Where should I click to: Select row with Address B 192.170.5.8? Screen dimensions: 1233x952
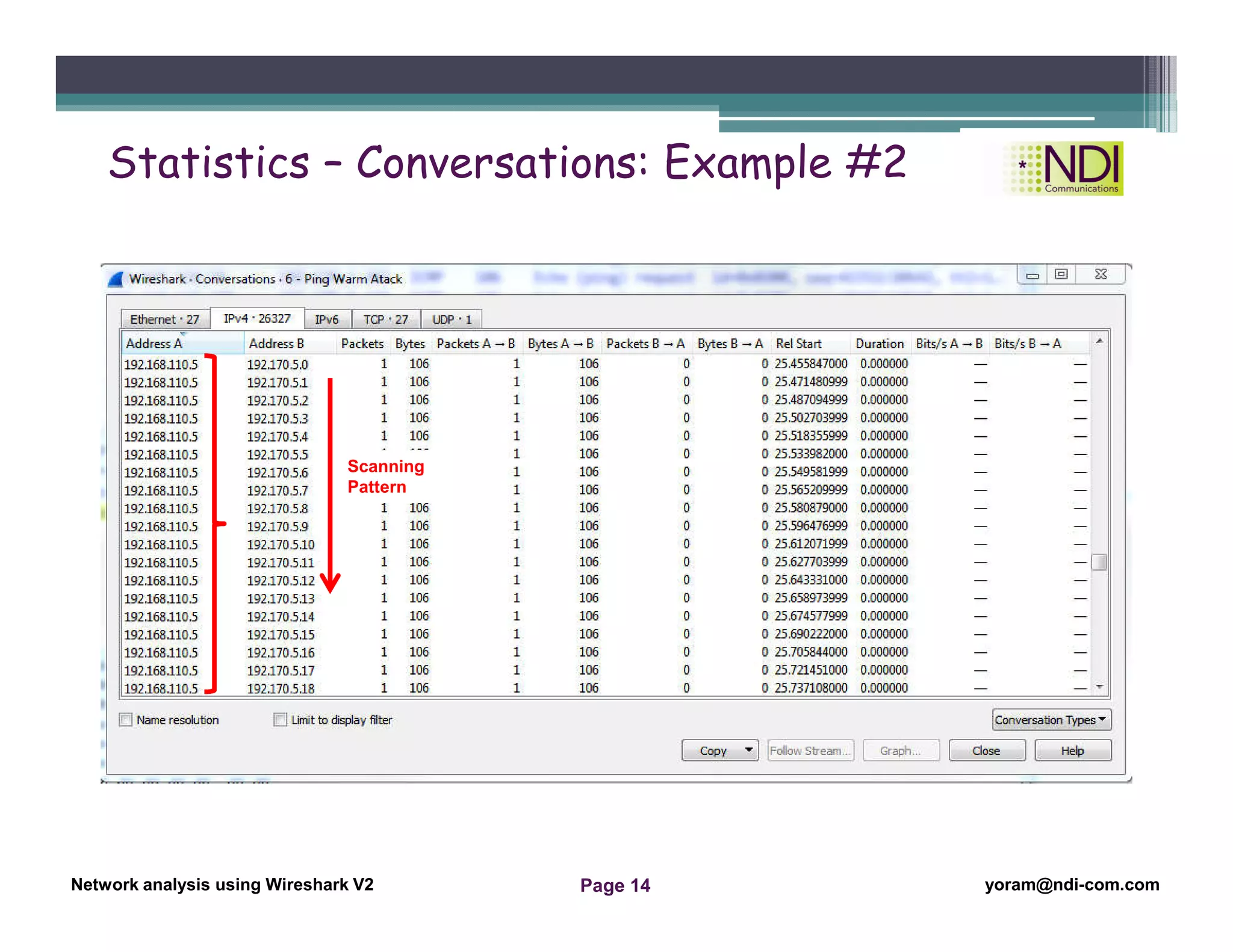(x=606, y=508)
